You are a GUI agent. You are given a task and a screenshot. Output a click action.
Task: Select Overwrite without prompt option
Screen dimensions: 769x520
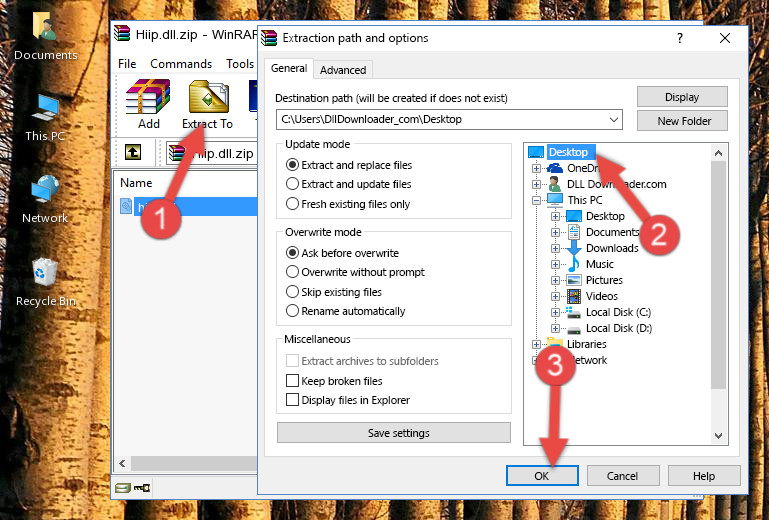pyautogui.click(x=292, y=272)
